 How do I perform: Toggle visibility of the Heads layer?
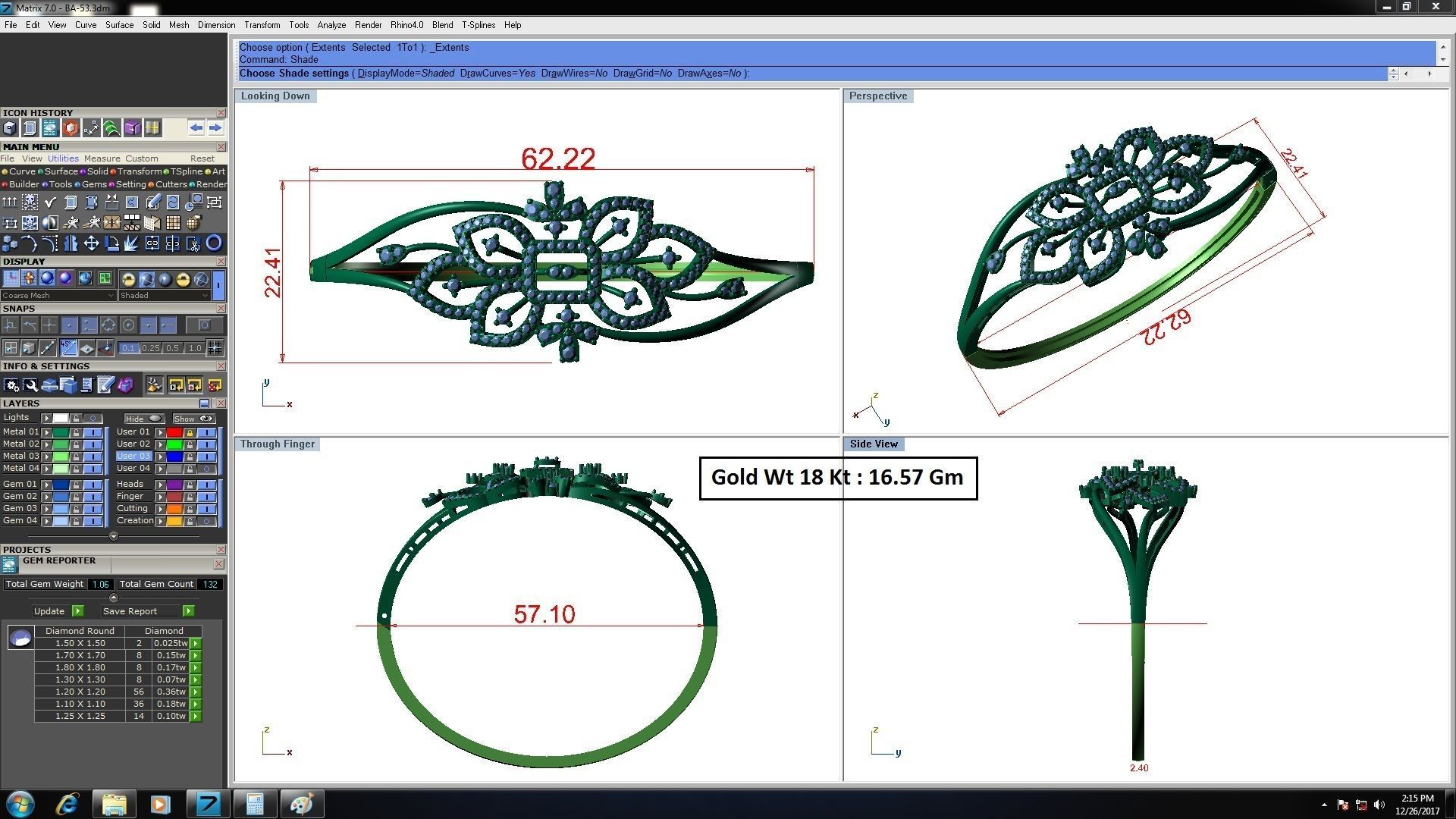[207, 485]
